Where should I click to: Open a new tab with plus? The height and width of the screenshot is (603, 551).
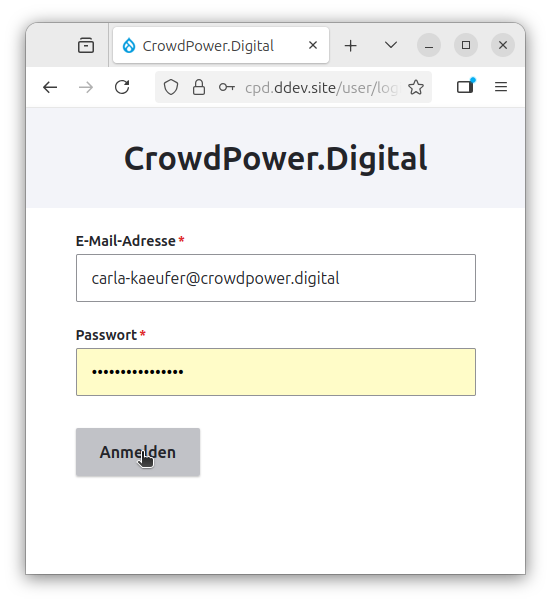pyautogui.click(x=351, y=46)
